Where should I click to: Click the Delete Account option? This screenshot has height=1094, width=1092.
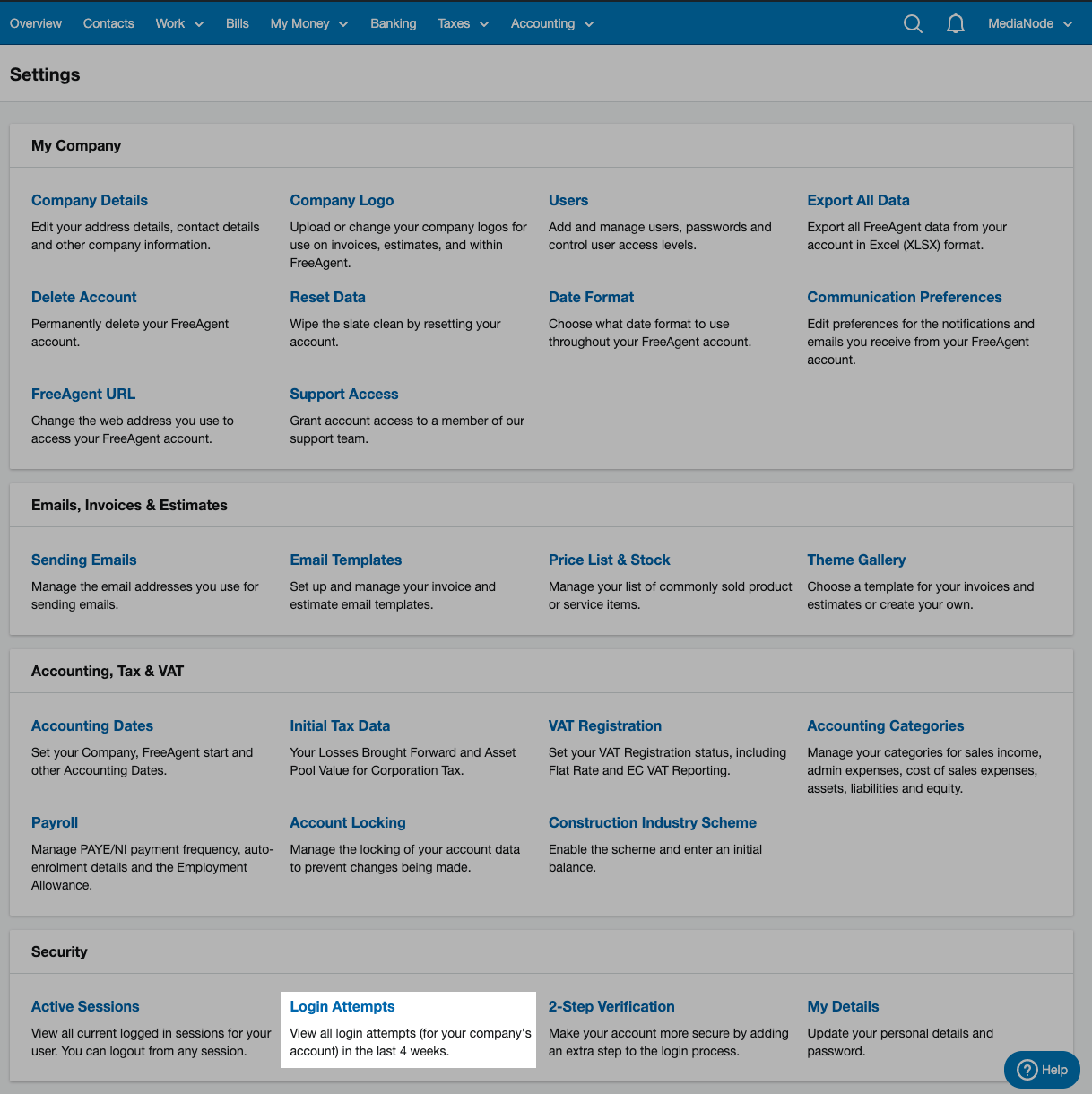click(83, 297)
